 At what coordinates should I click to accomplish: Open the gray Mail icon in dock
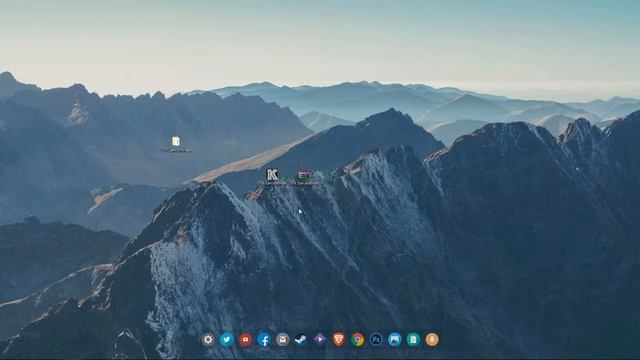pyautogui.click(x=282, y=340)
